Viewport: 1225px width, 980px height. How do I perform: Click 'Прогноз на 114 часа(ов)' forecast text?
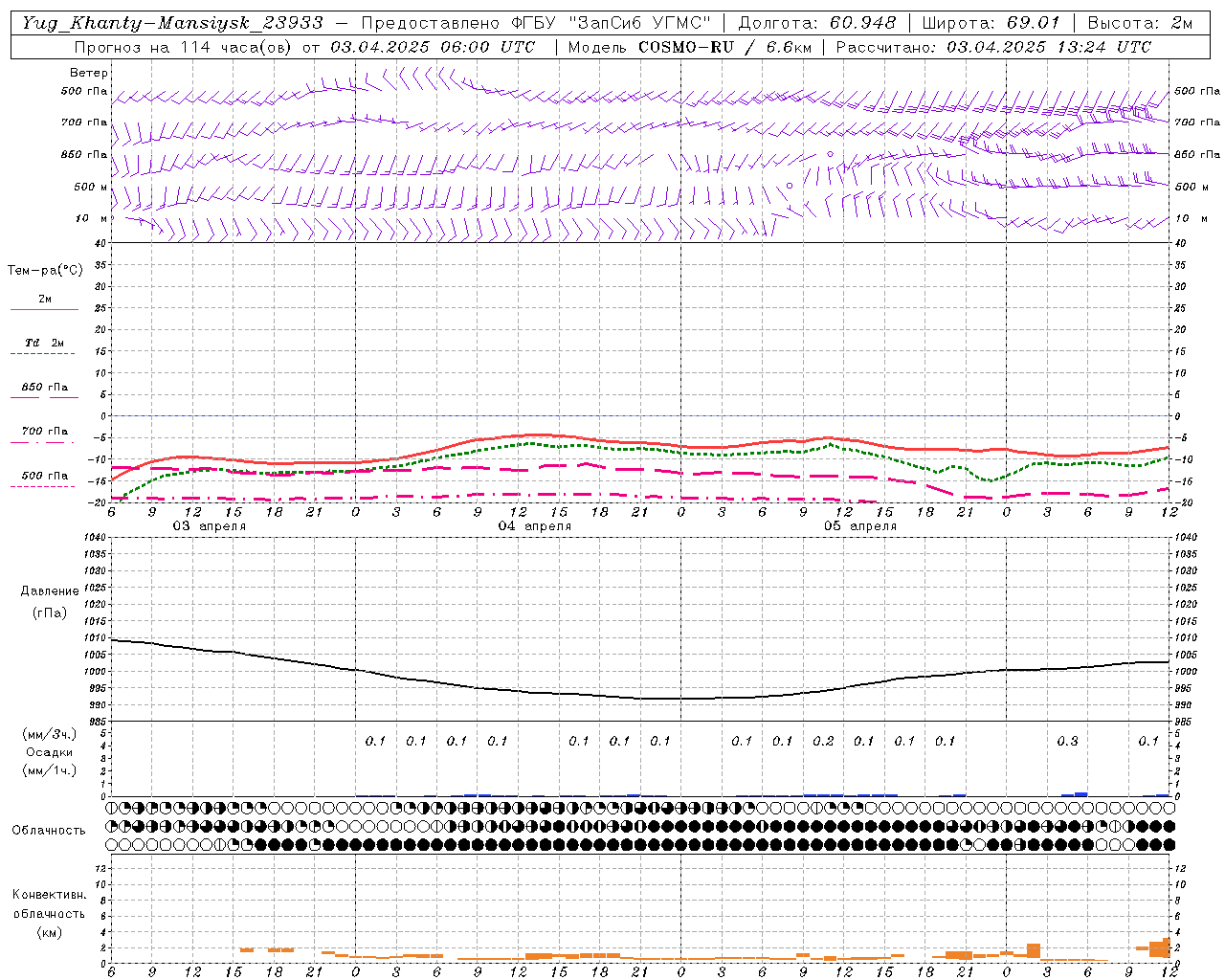click(x=185, y=47)
